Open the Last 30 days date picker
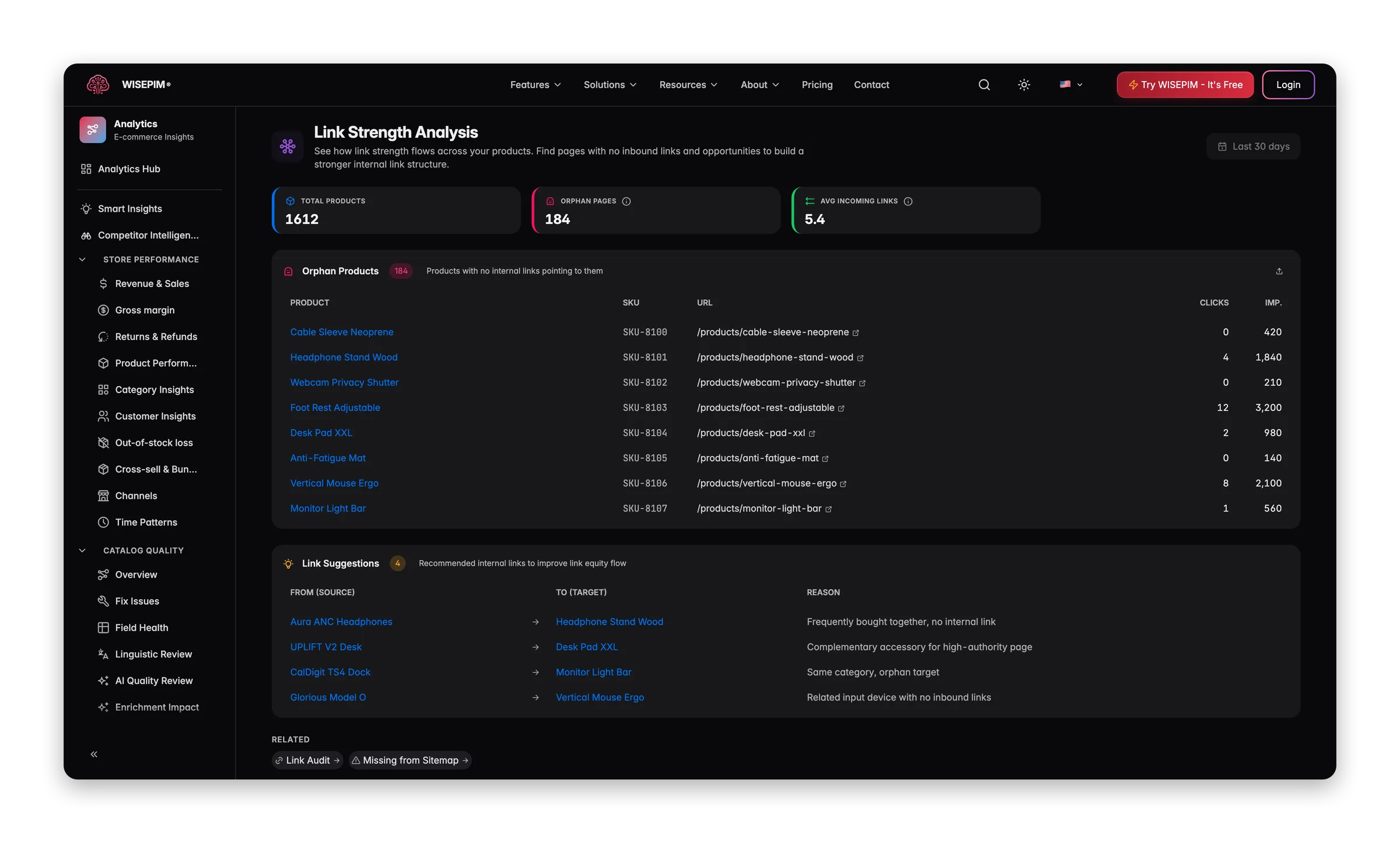 (x=1253, y=146)
